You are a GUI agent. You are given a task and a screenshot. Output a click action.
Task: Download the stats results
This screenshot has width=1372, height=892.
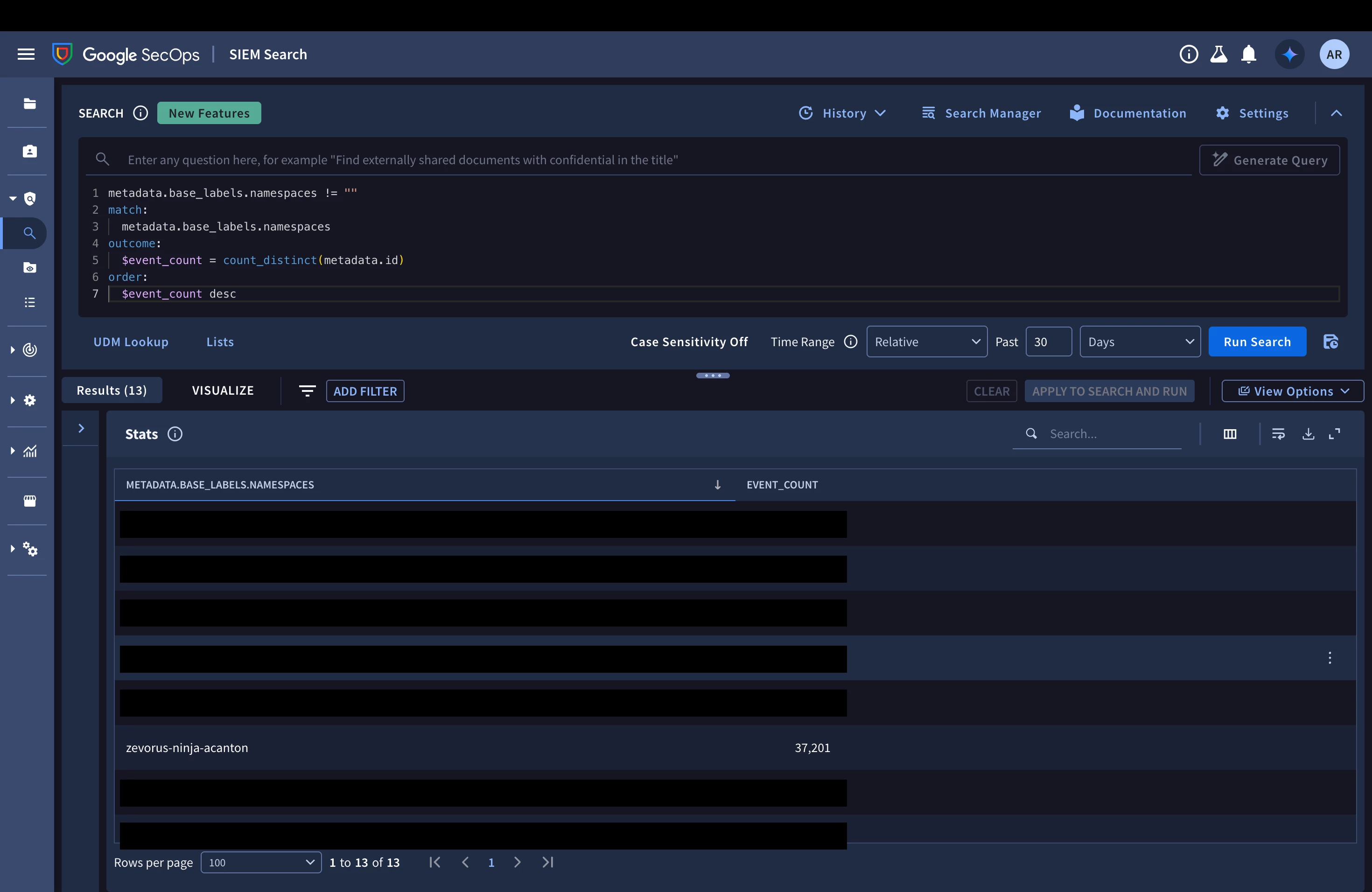[x=1308, y=434]
